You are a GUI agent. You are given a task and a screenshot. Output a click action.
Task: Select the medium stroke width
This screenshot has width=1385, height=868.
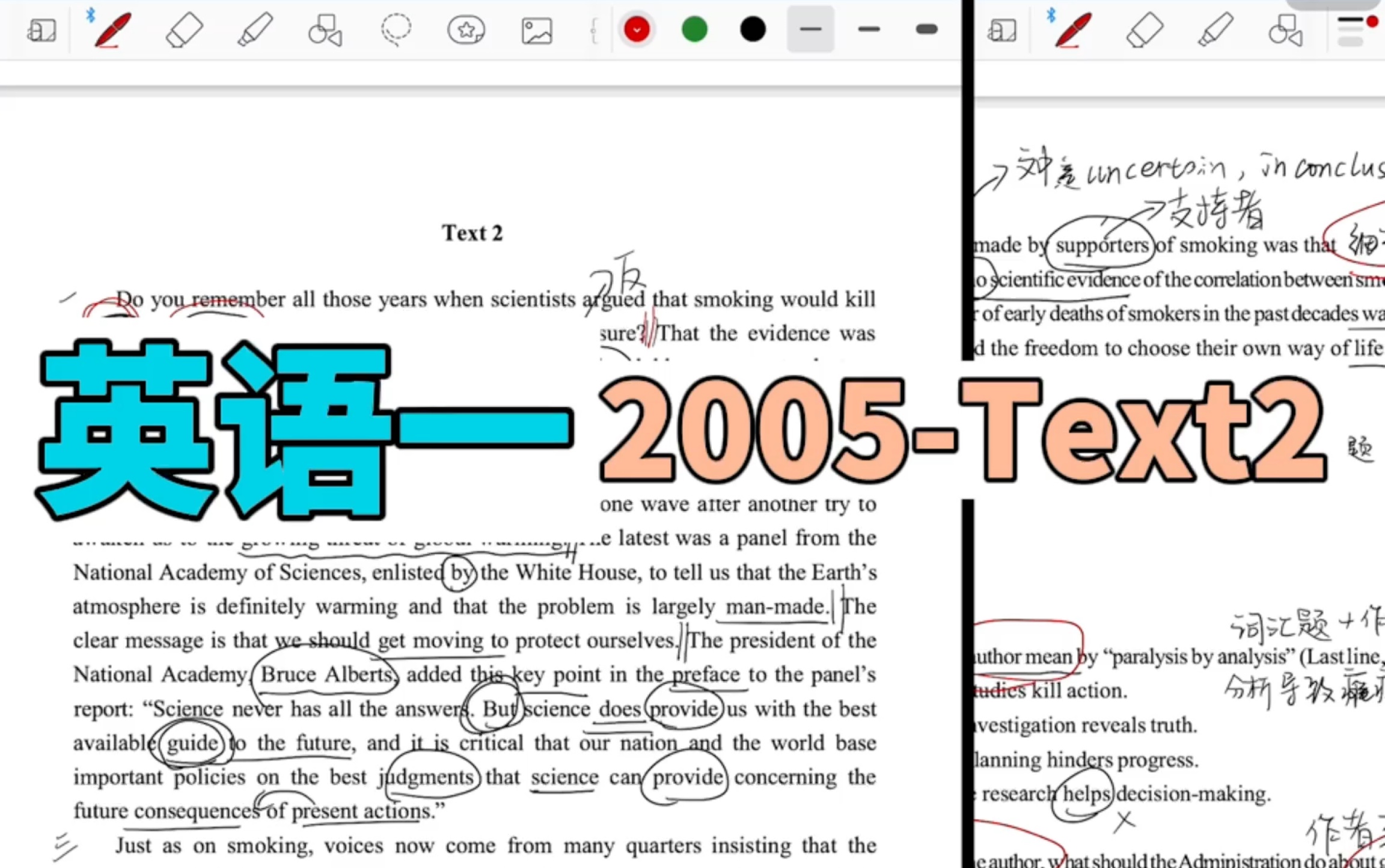tap(869, 29)
